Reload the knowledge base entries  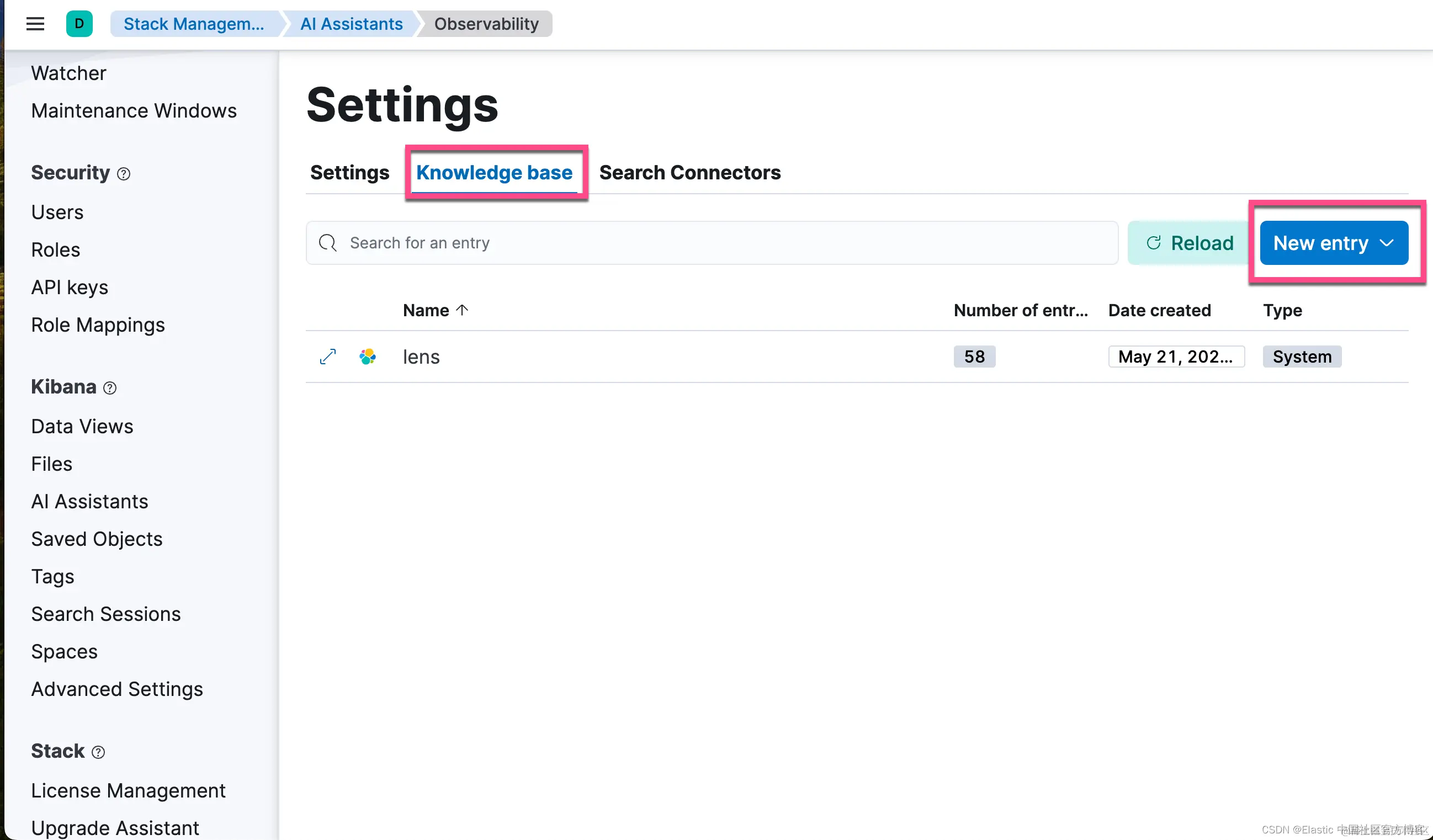1188,243
